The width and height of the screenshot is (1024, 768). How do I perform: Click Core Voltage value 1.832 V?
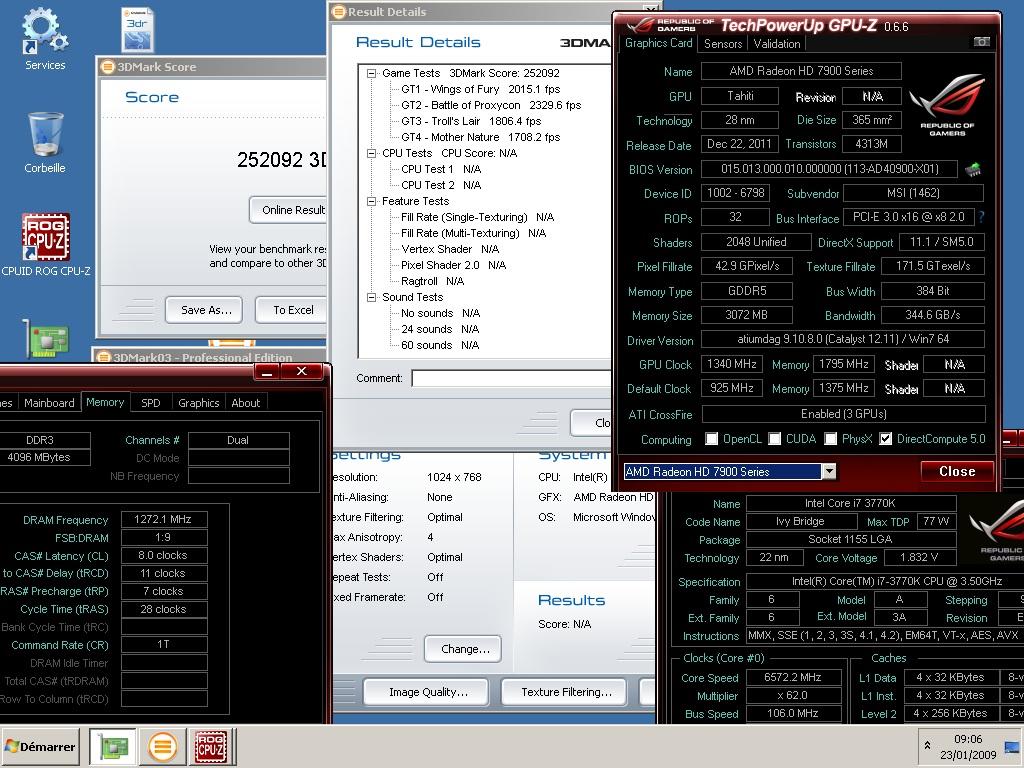(919, 557)
